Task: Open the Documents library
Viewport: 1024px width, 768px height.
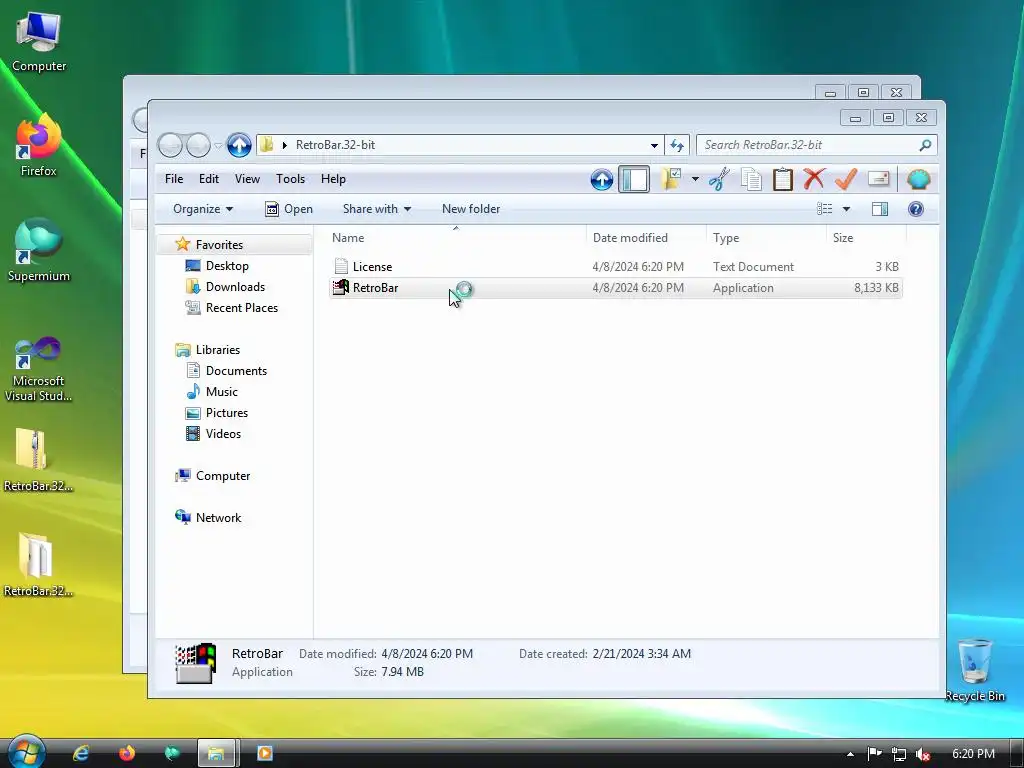Action: 236,371
